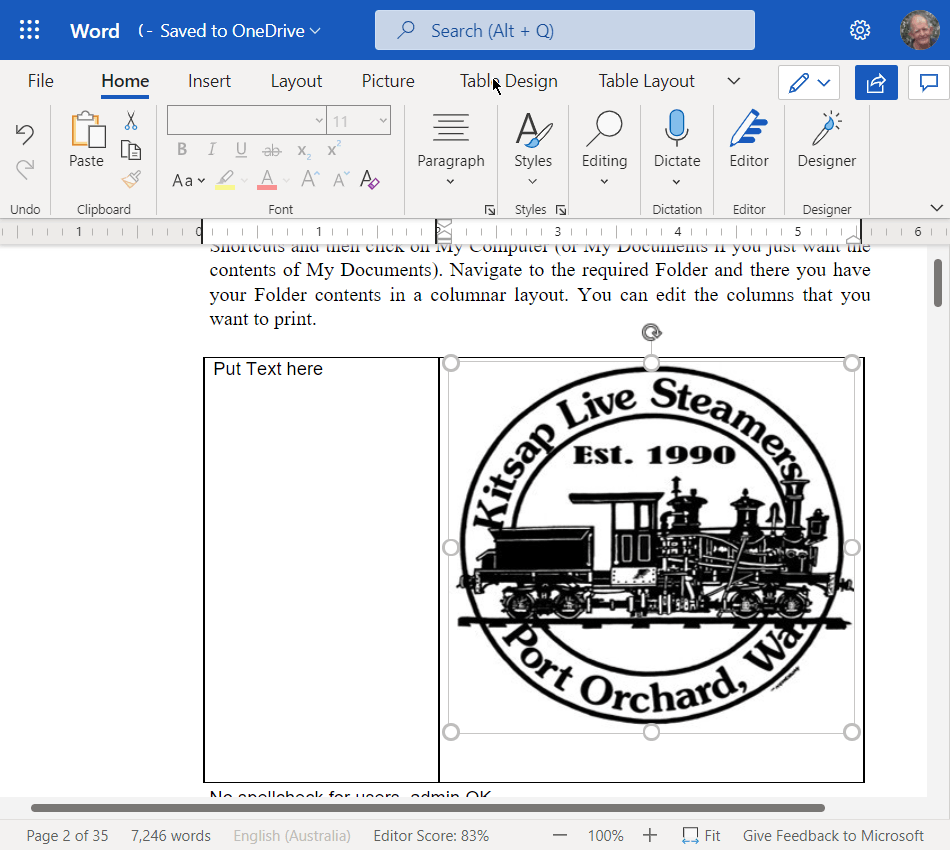Image resolution: width=950 pixels, height=850 pixels.
Task: Click the Undo arrow icon
Action: 25,134
